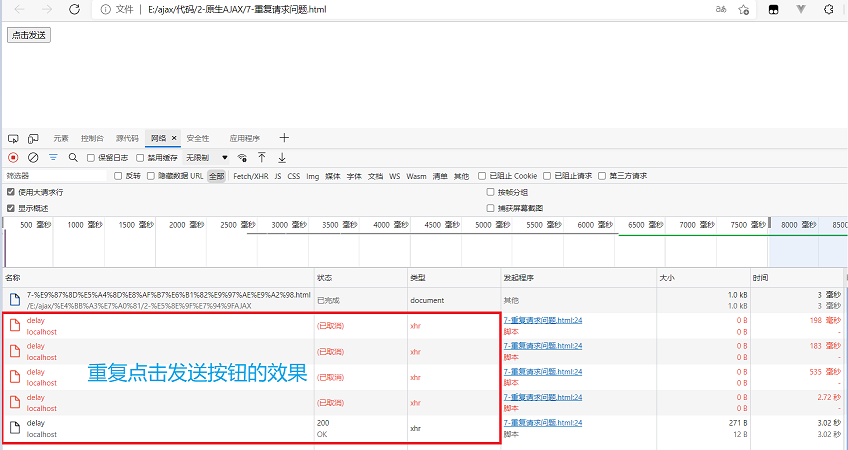Open initiator link of the 198 毫秒 delay request
The height and width of the screenshot is (450, 848).
543,320
